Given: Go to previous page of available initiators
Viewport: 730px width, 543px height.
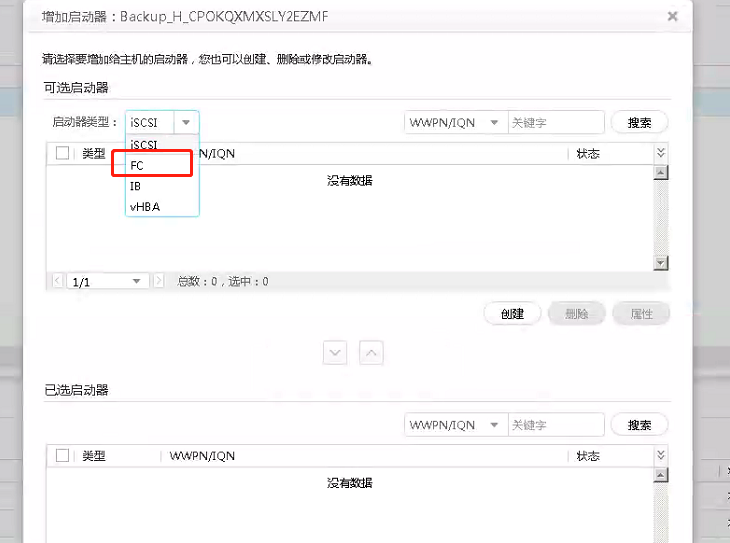Looking at the screenshot, I should coord(57,281).
